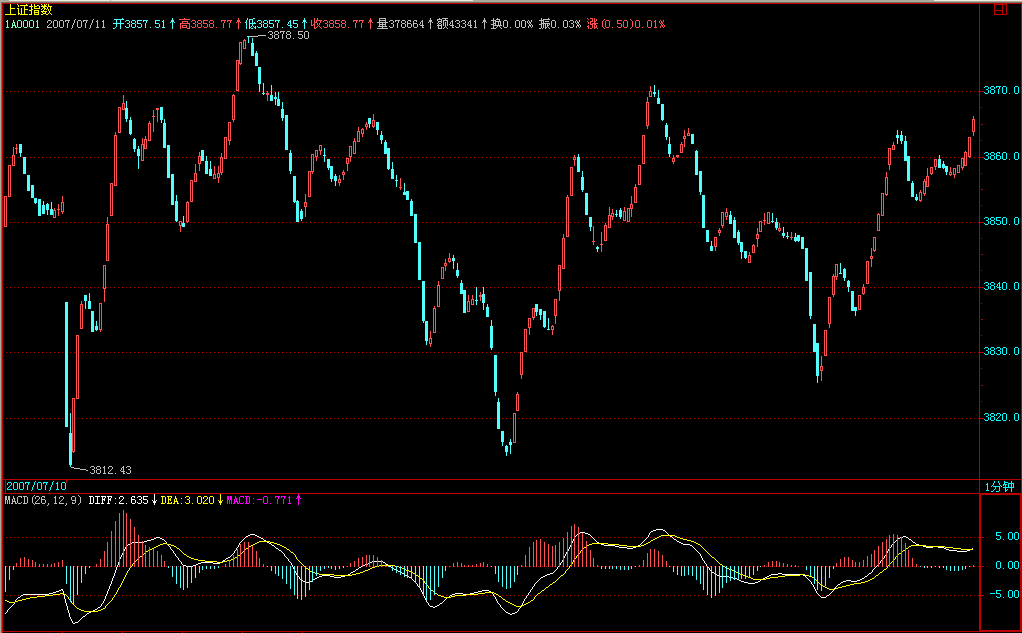Click the opening price 开3857.51 value
The image size is (1022, 633).
pyautogui.click(x=139, y=23)
